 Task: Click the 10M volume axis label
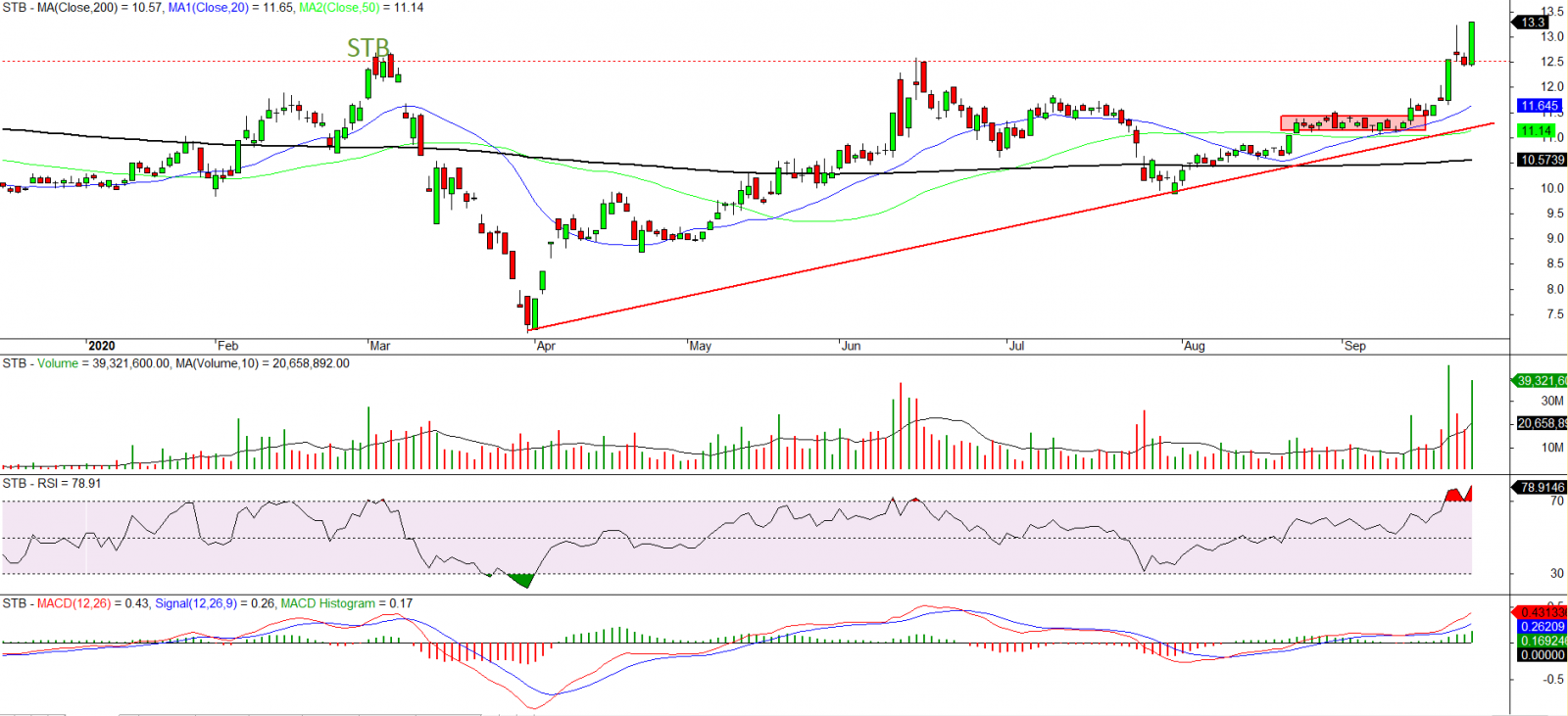(x=1552, y=448)
